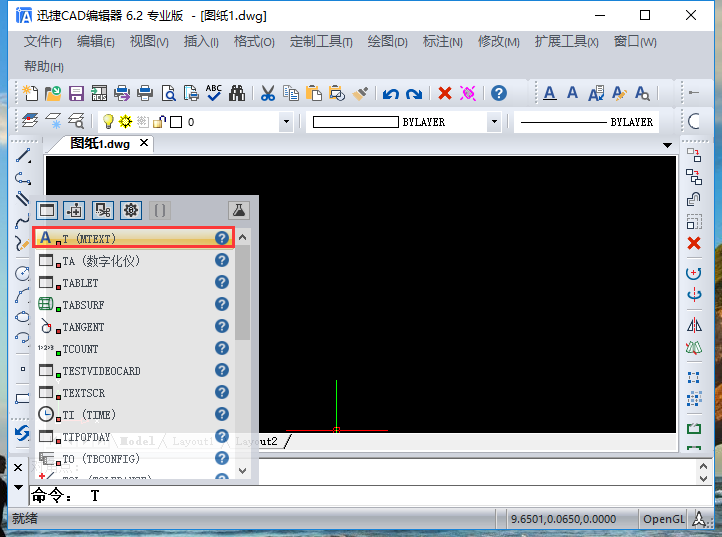The image size is (722, 537).
Task: Open the 绘图(D) menu
Action: coord(387,41)
